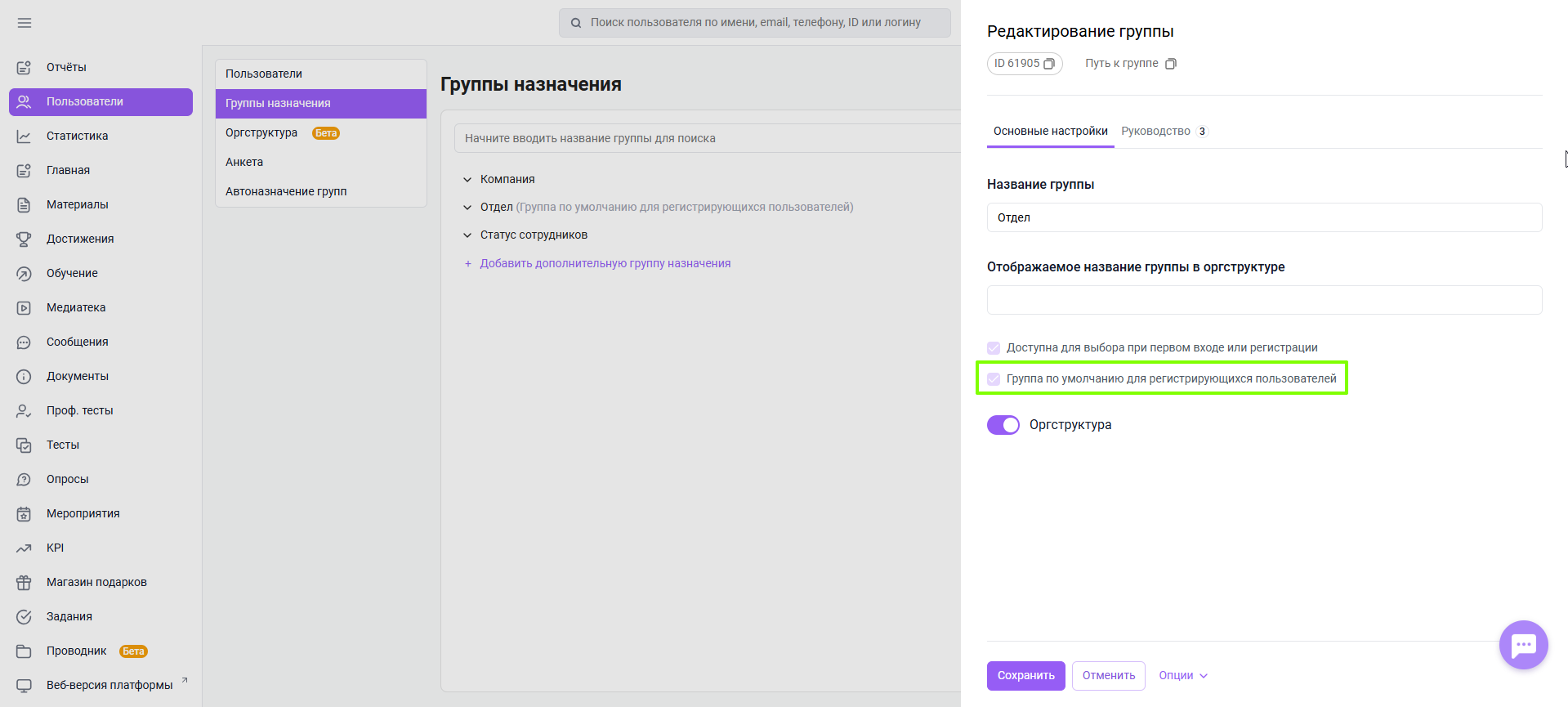Select the Обучение sidebar icon

click(x=24, y=273)
